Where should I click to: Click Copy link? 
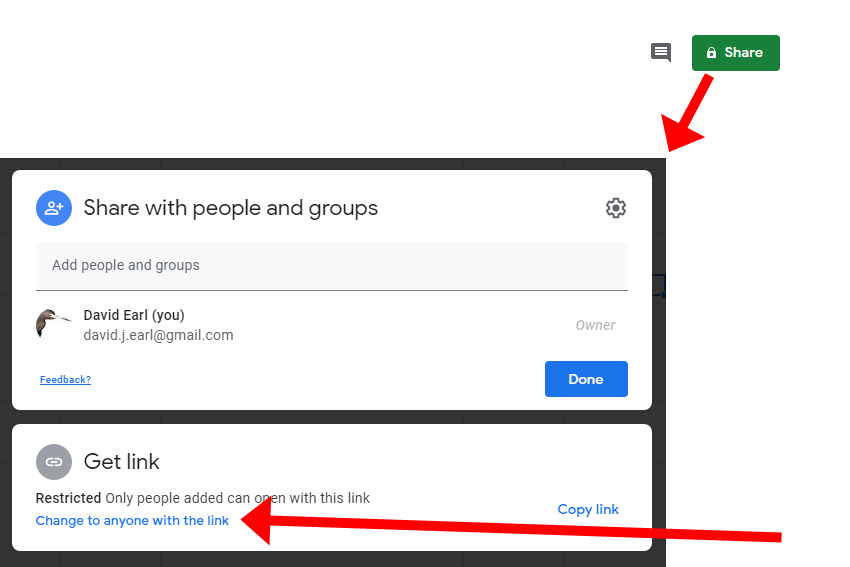[x=588, y=510]
